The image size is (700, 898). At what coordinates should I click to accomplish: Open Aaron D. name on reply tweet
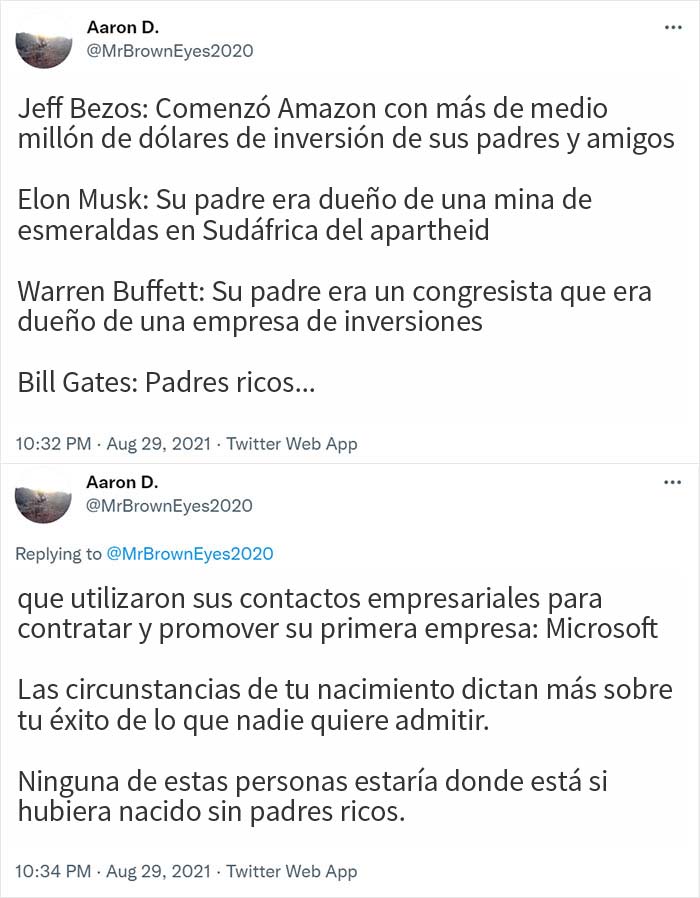click(x=122, y=483)
